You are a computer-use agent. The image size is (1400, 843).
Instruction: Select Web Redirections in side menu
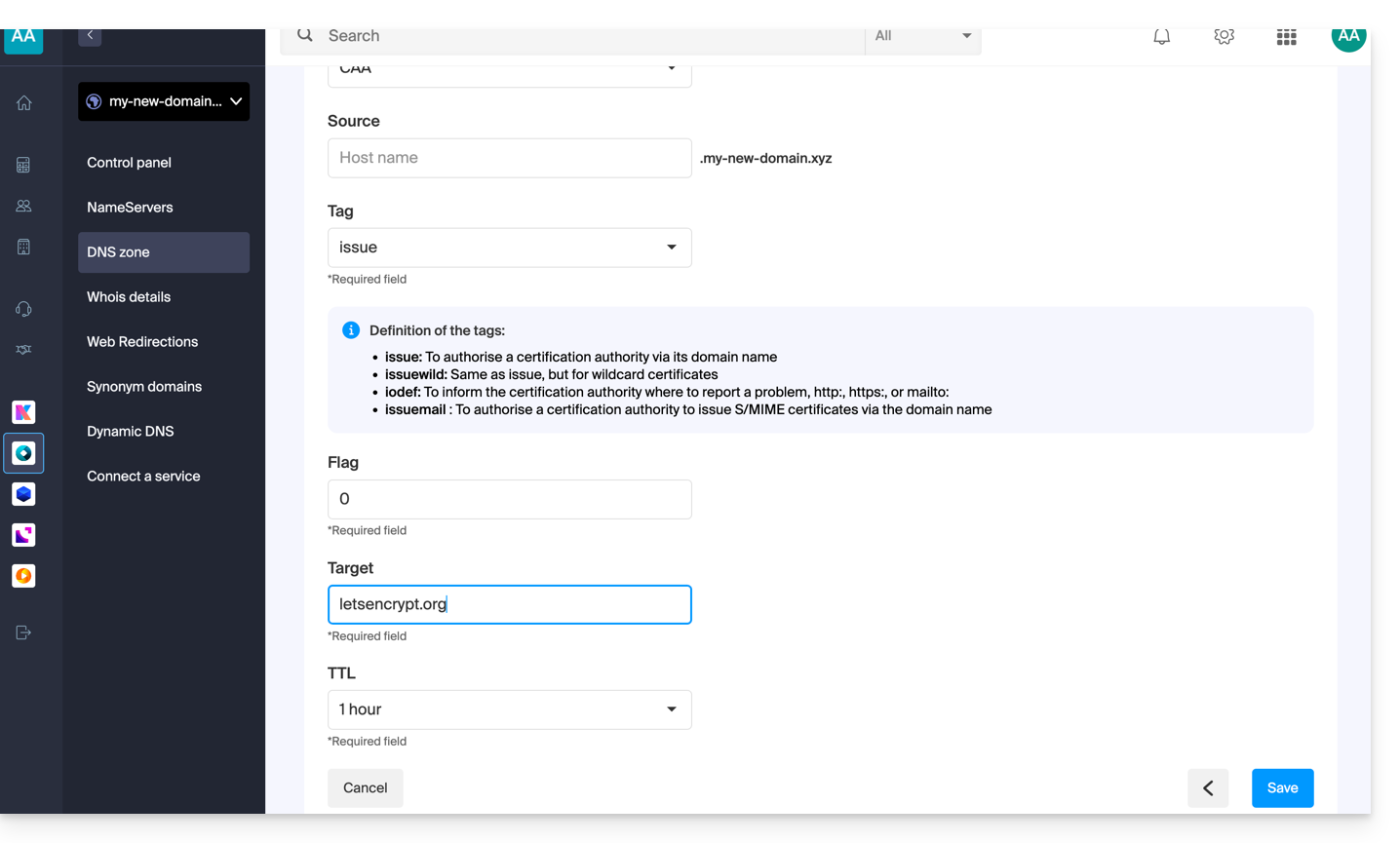coord(142,342)
